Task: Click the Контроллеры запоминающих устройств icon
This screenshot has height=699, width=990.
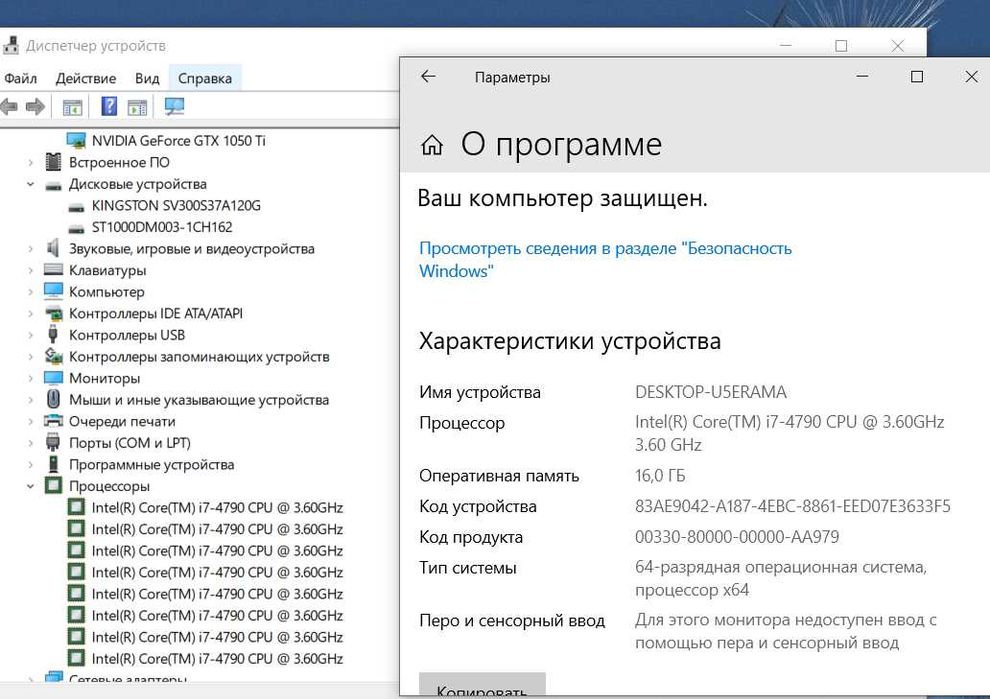Action: [x=54, y=356]
